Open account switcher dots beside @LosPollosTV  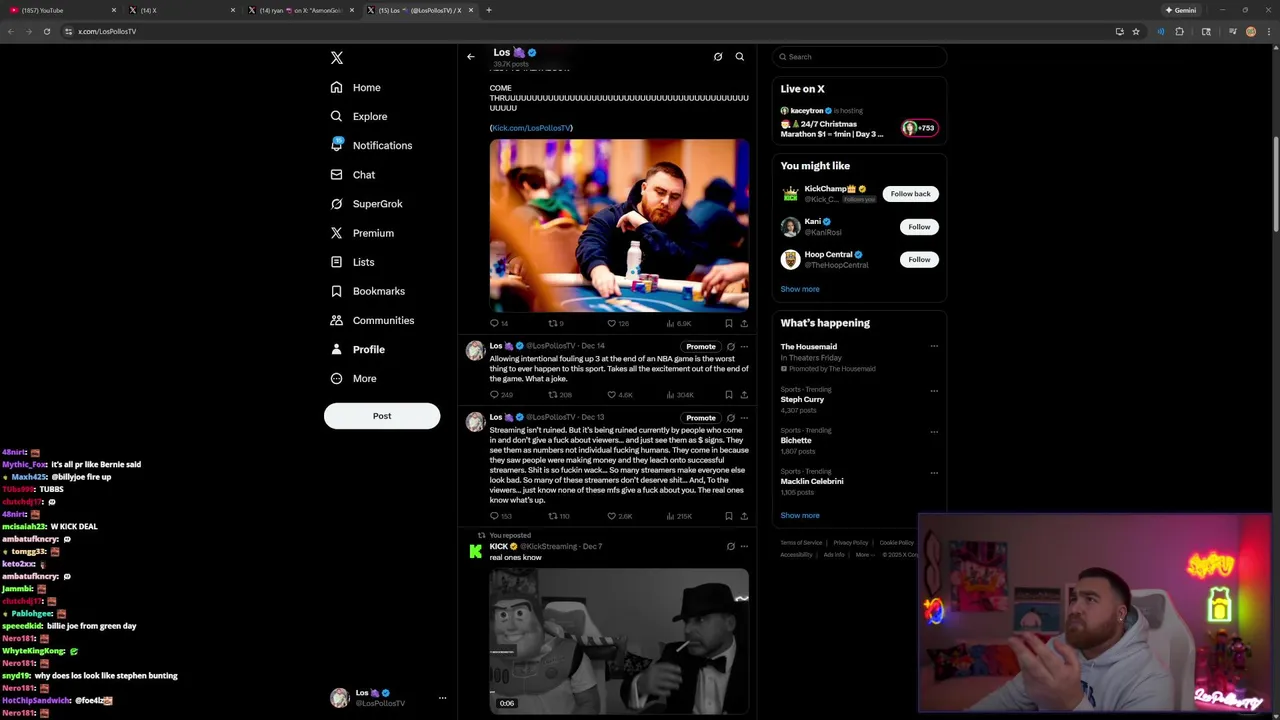[442, 698]
